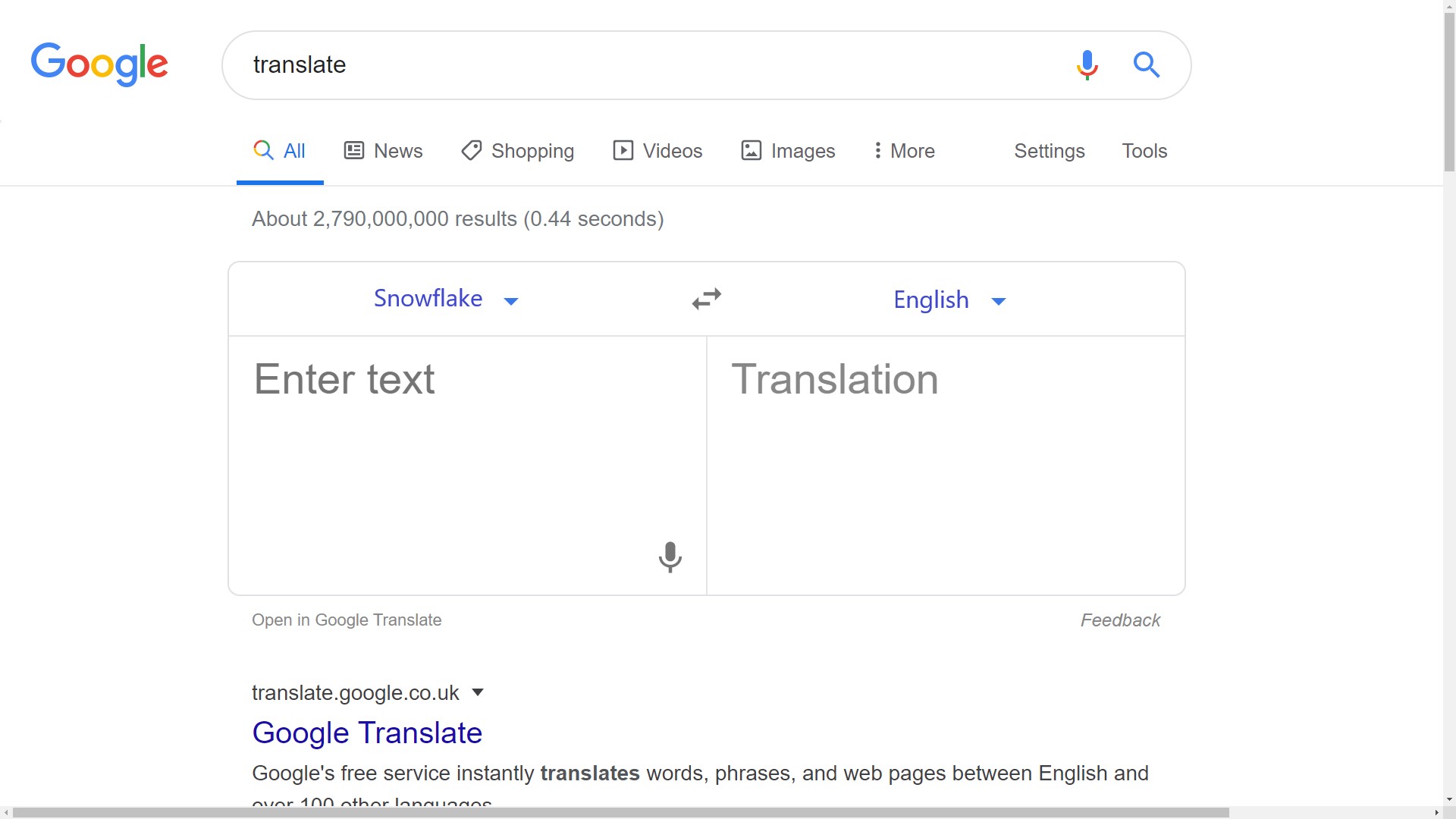Screen dimensions: 1456x819
Task: Click the magnifier icon beside All
Action: tap(262, 150)
